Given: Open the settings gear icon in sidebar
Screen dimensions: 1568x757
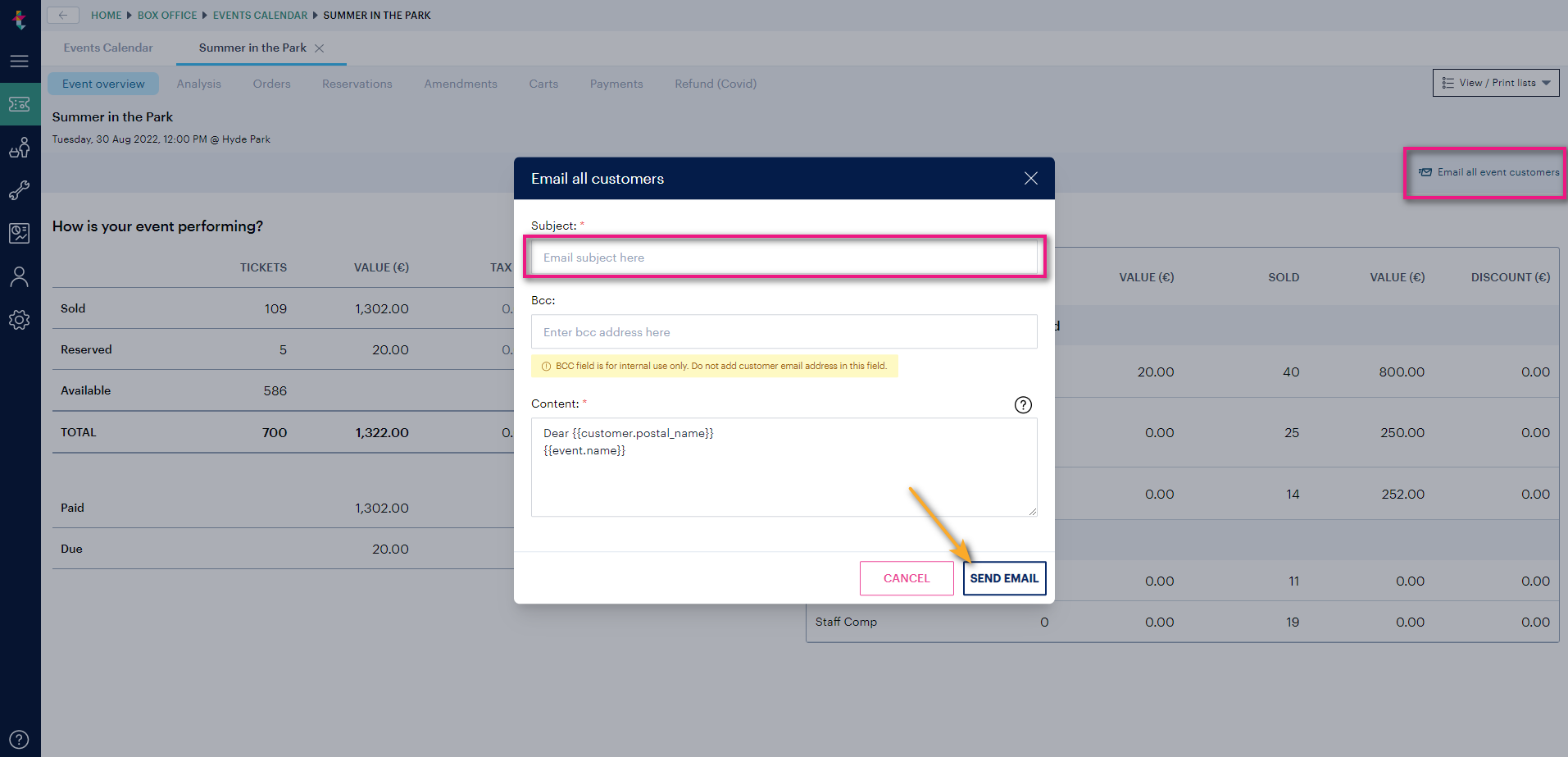Looking at the screenshot, I should 20,320.
